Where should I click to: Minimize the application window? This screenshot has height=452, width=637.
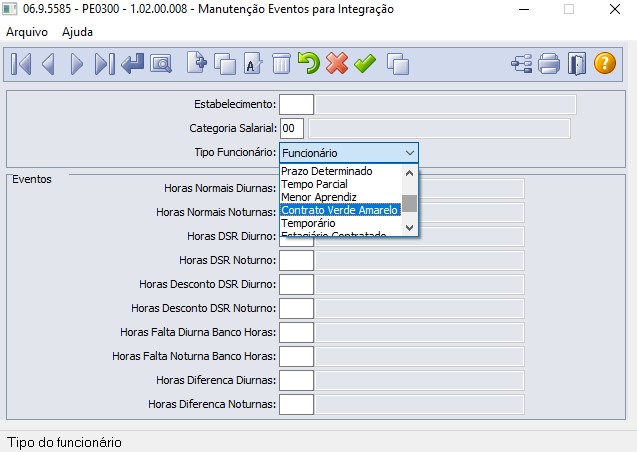point(524,9)
